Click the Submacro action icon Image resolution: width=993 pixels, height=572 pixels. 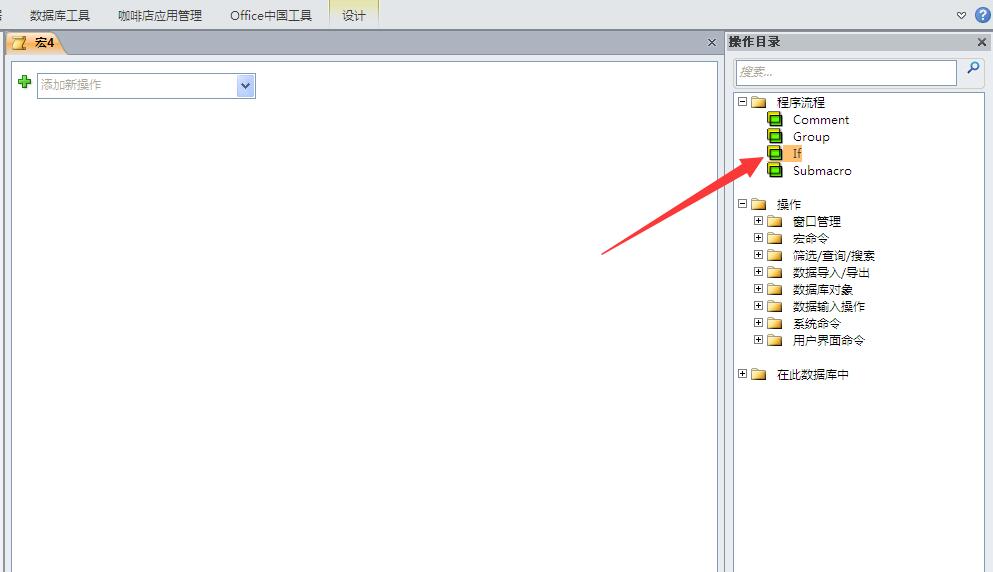point(775,170)
